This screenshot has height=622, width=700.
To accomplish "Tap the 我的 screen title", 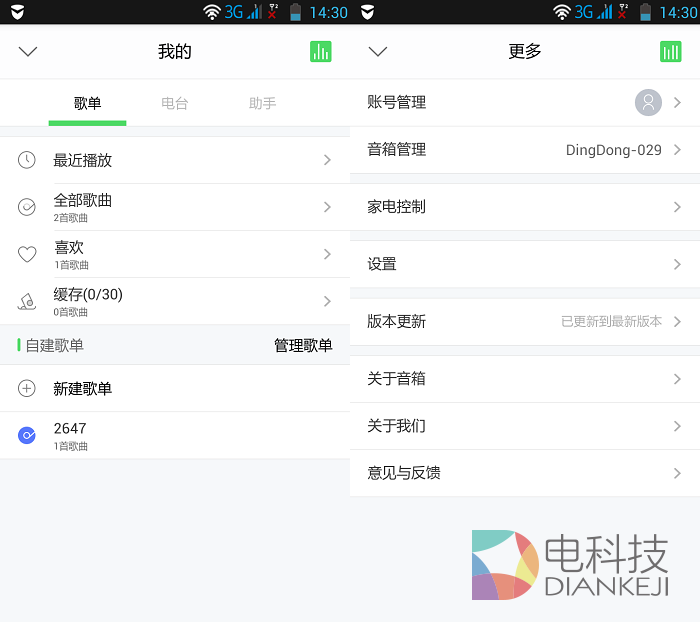I will [x=175, y=51].
